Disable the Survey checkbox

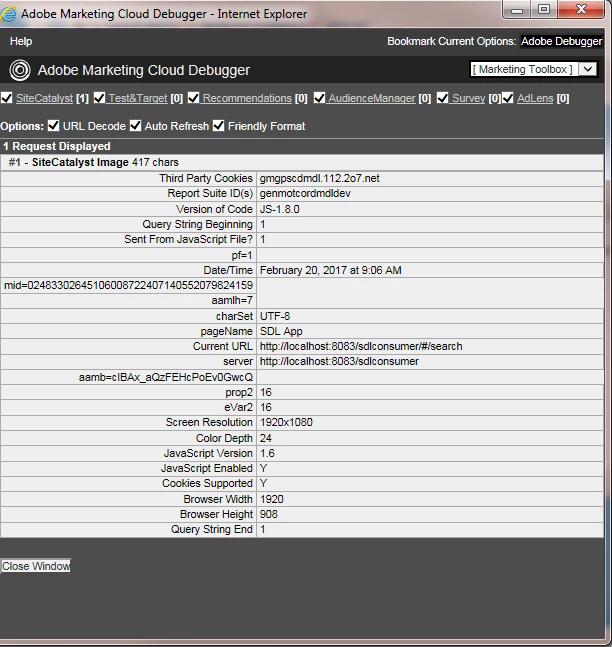pyautogui.click(x=442, y=98)
